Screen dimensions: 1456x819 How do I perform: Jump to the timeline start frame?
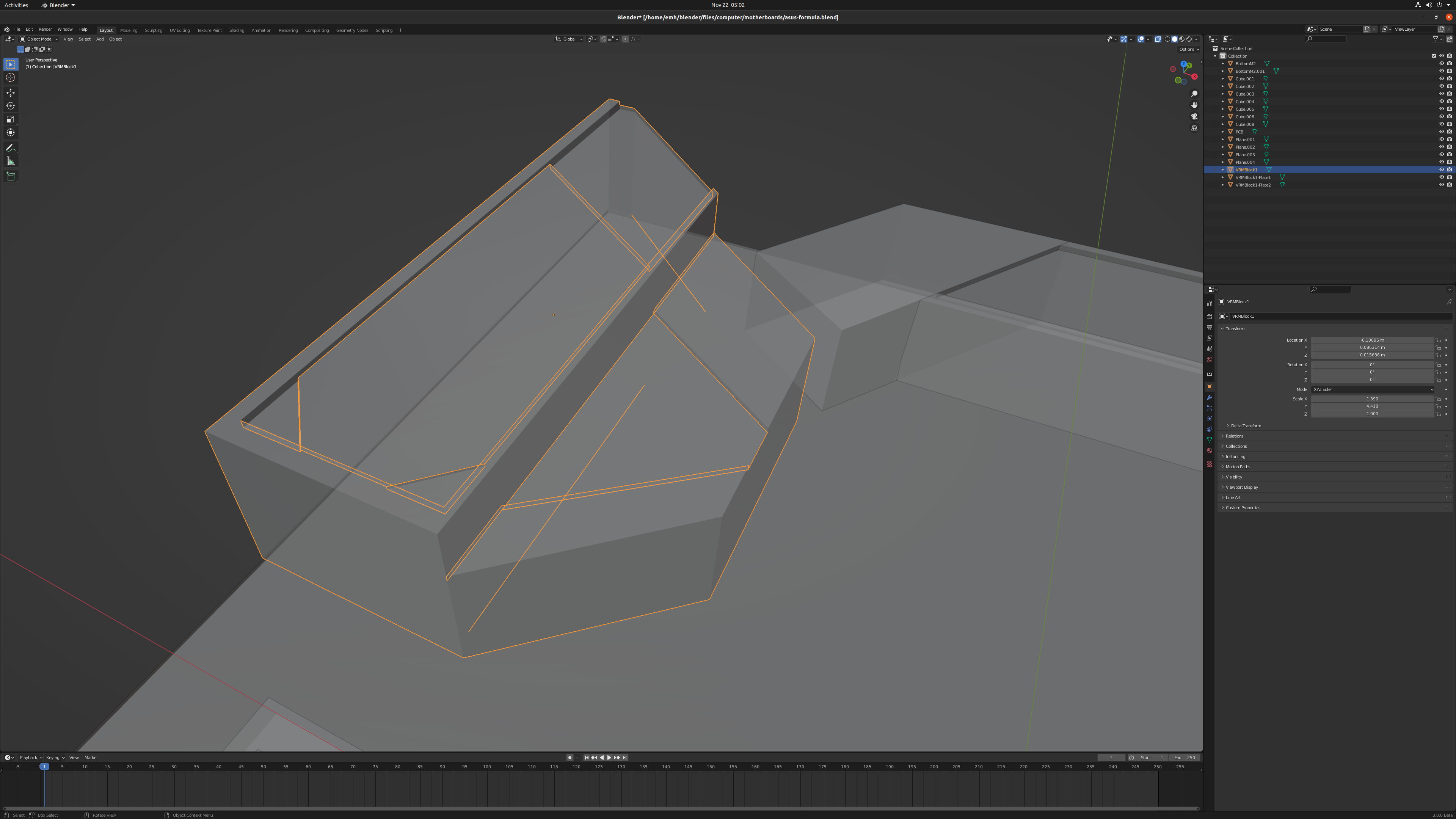tap(587, 758)
